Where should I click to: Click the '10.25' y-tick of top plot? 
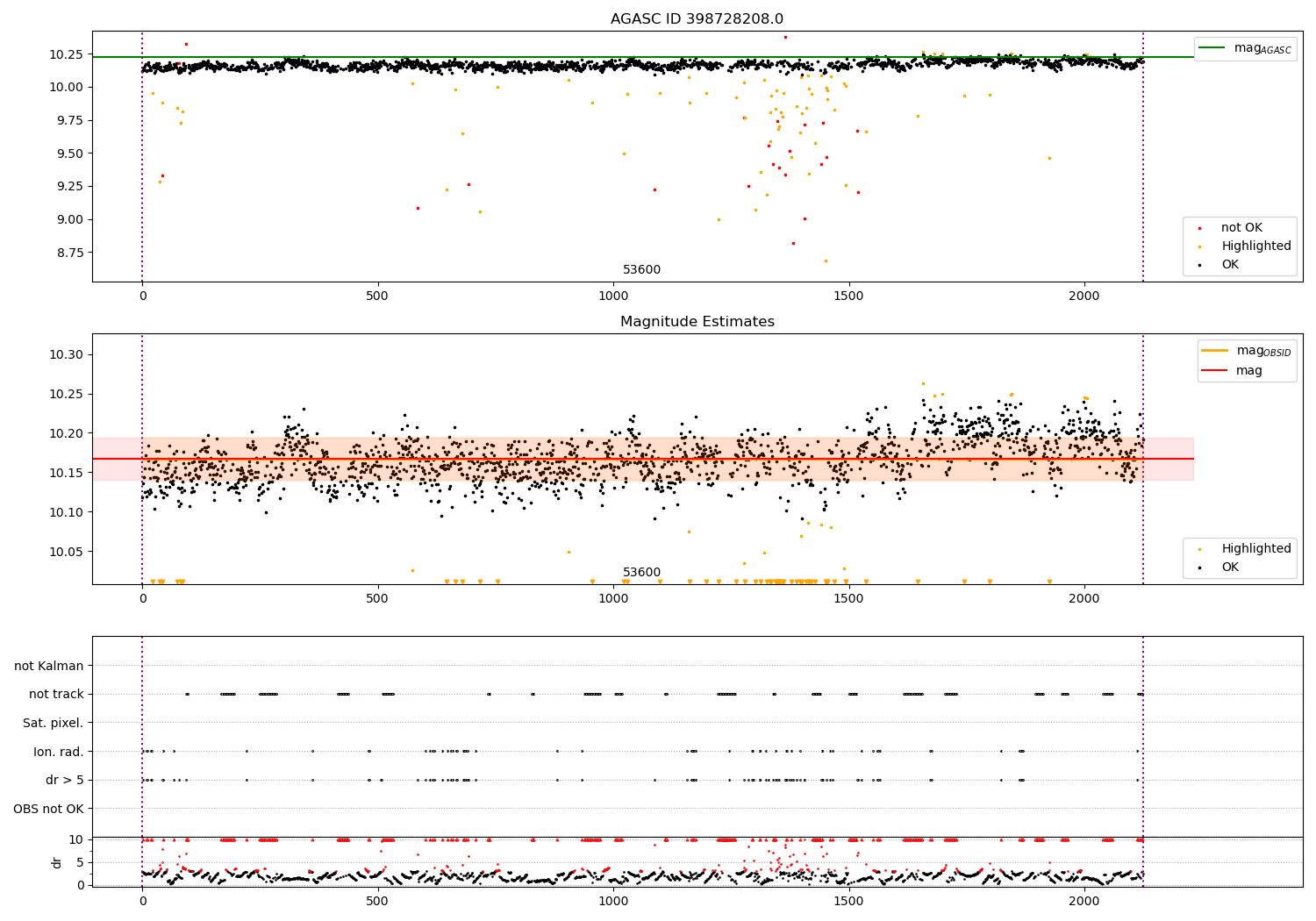click(67, 54)
